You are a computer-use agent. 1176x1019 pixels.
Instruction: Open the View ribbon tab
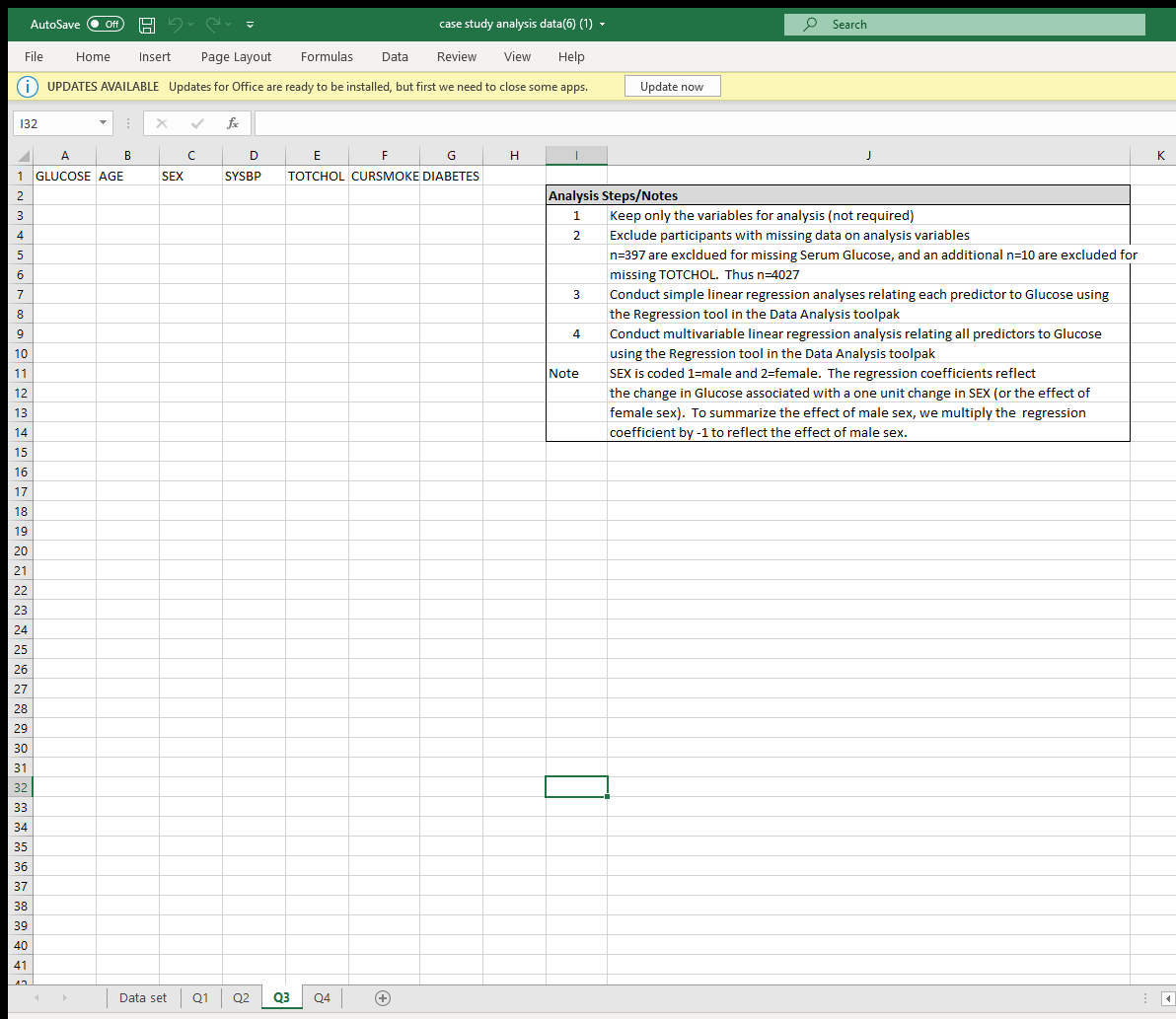point(518,57)
